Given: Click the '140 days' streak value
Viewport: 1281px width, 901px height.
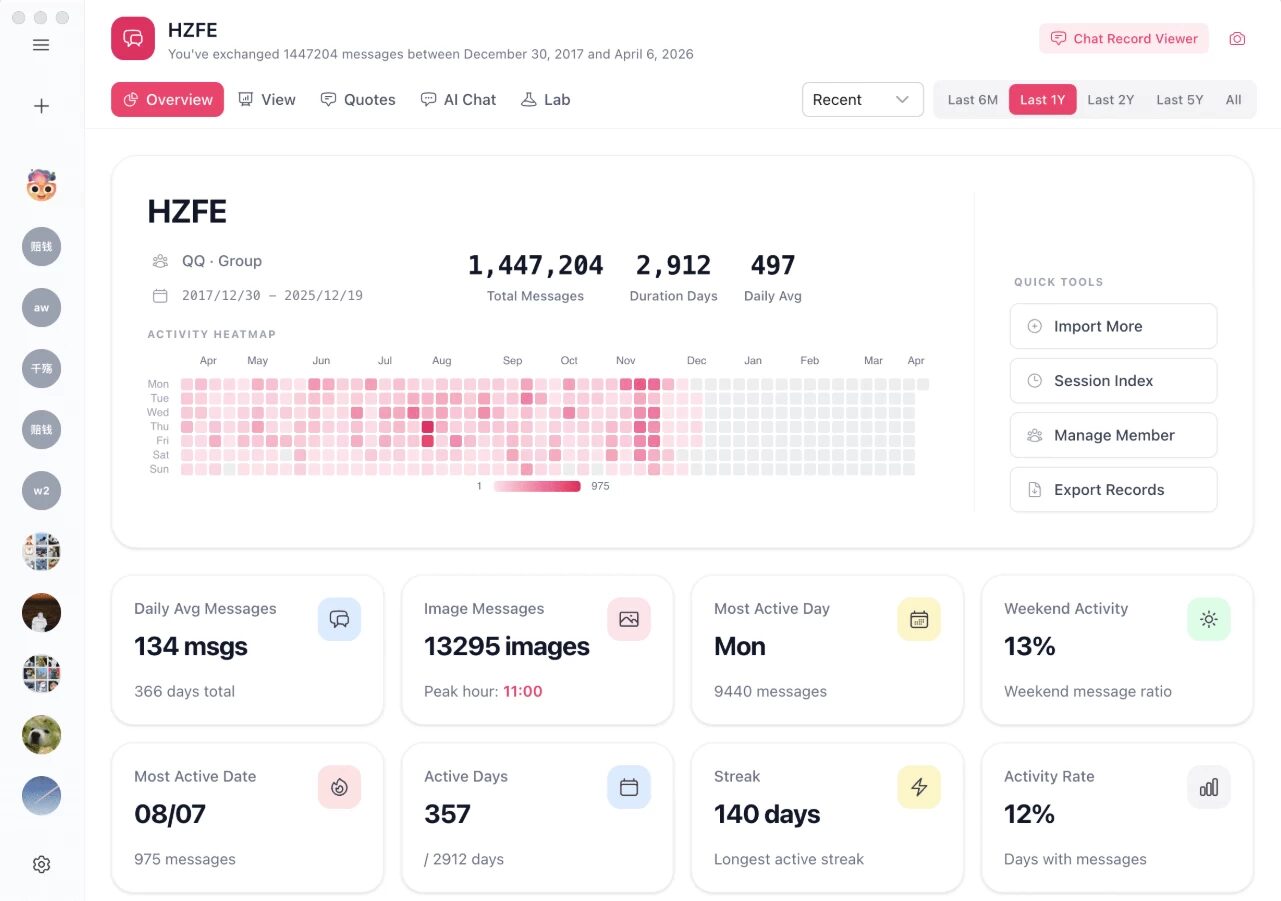Looking at the screenshot, I should 767,815.
